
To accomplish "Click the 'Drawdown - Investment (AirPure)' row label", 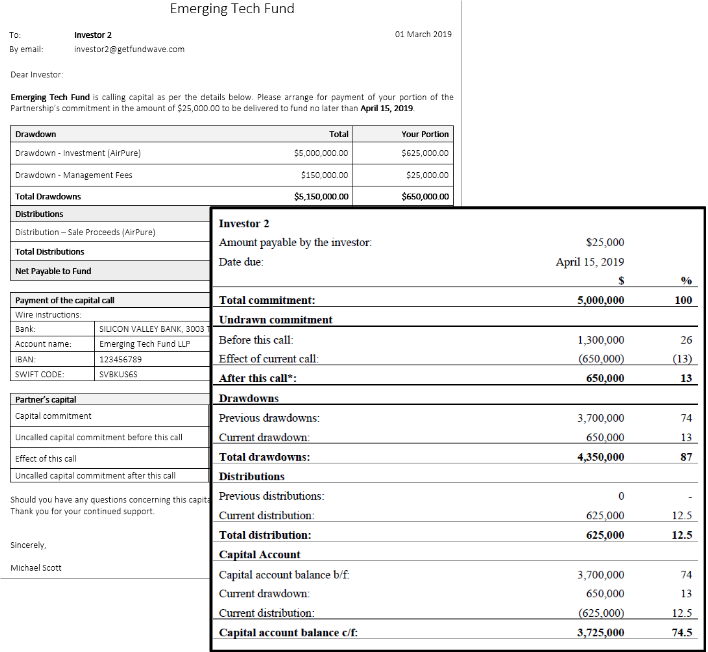I will coord(78,153).
